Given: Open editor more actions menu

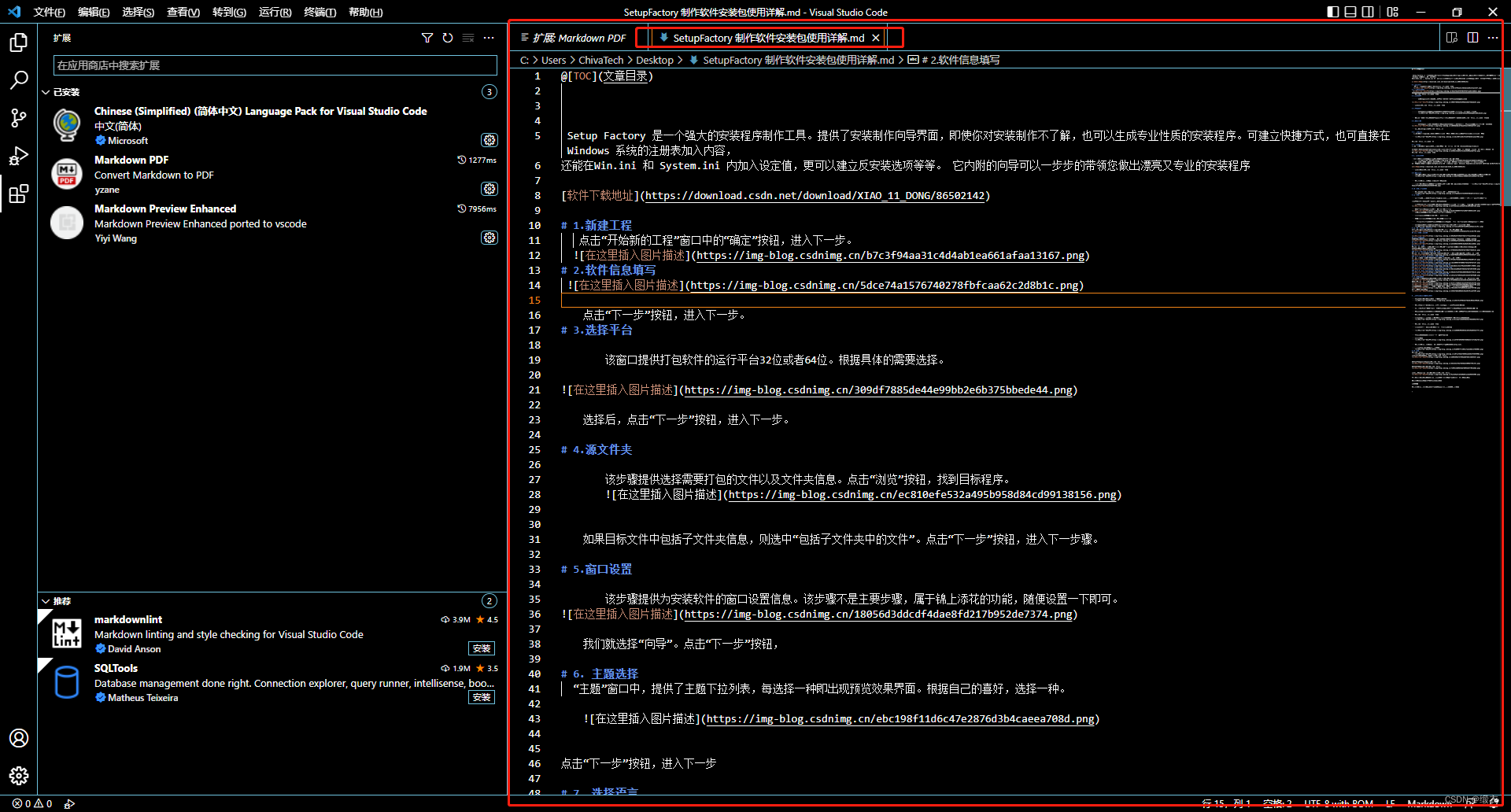Looking at the screenshot, I should (x=1493, y=38).
